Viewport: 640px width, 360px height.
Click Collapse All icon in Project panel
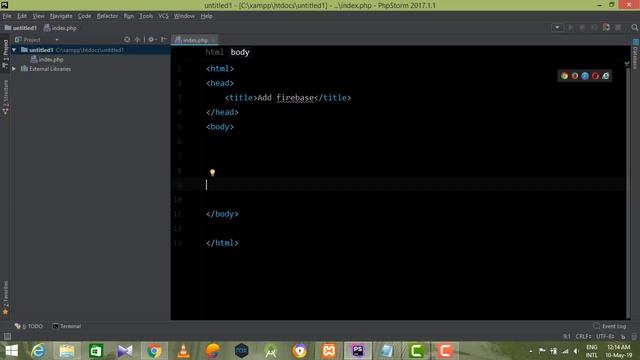click(138, 40)
